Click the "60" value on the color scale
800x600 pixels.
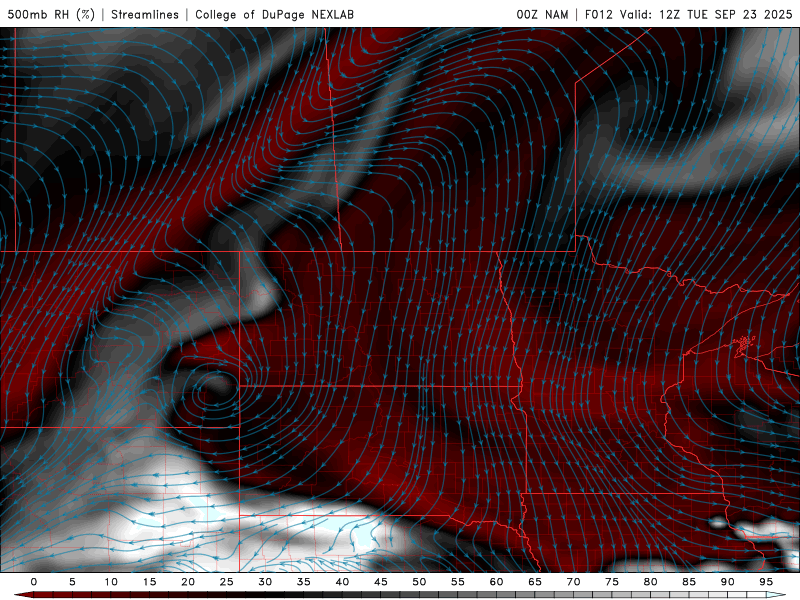[496, 582]
